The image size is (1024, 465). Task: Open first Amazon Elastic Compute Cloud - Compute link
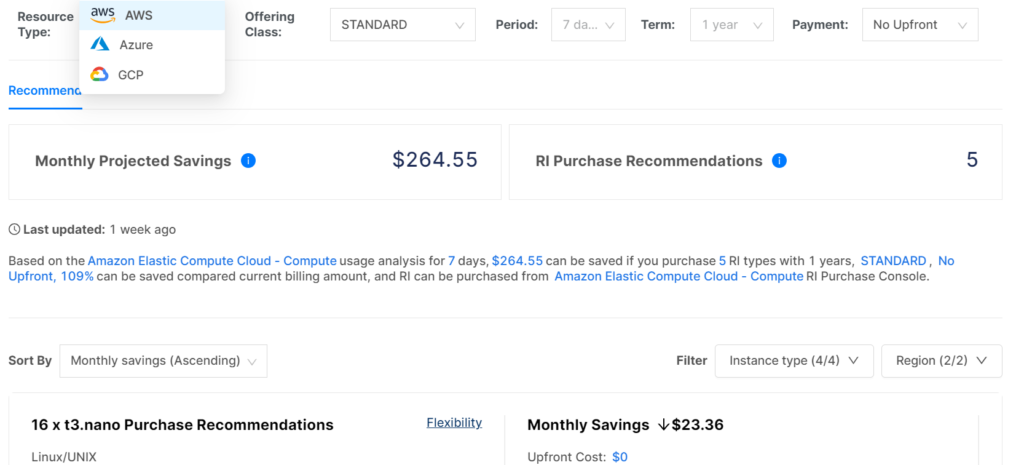click(212, 261)
